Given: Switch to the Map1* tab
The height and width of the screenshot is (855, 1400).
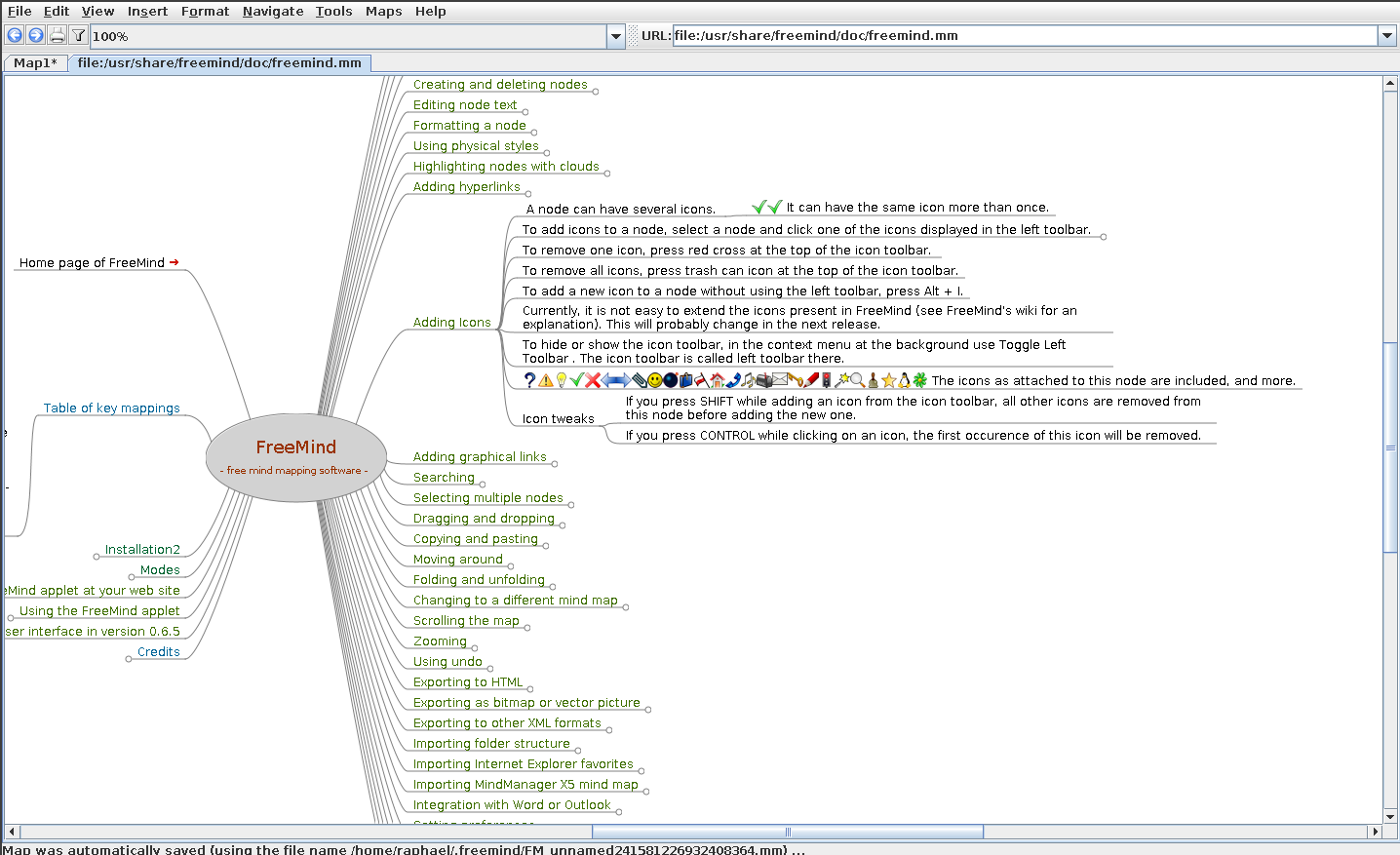Looking at the screenshot, I should tap(35, 62).
